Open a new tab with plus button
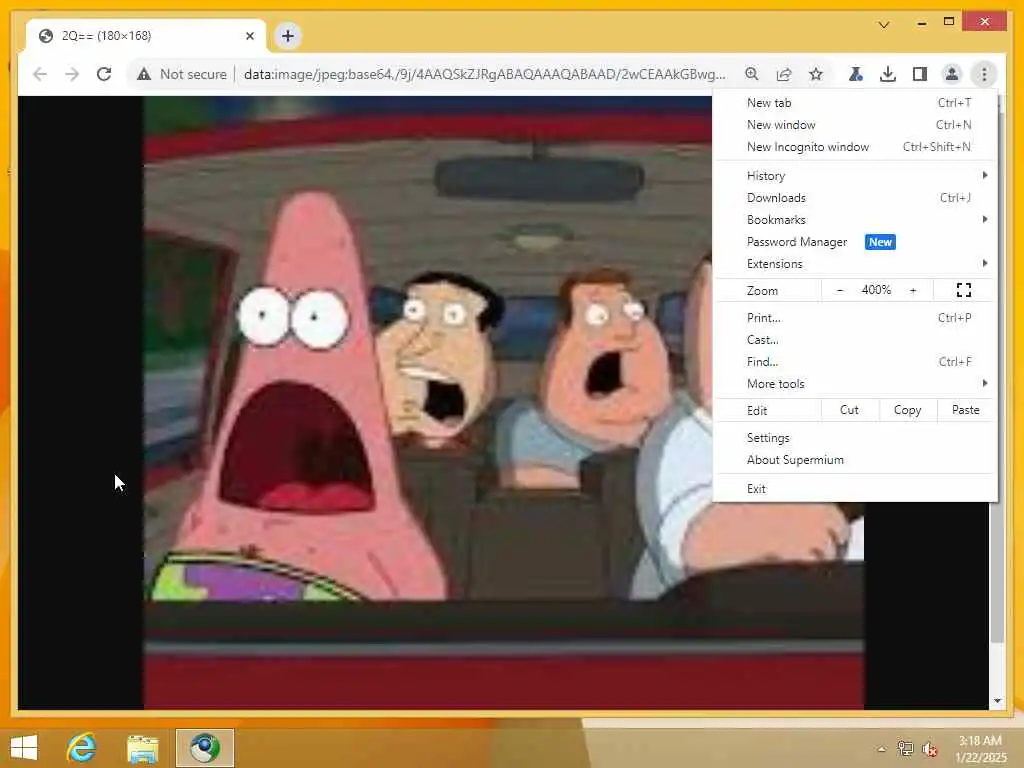 pos(288,36)
